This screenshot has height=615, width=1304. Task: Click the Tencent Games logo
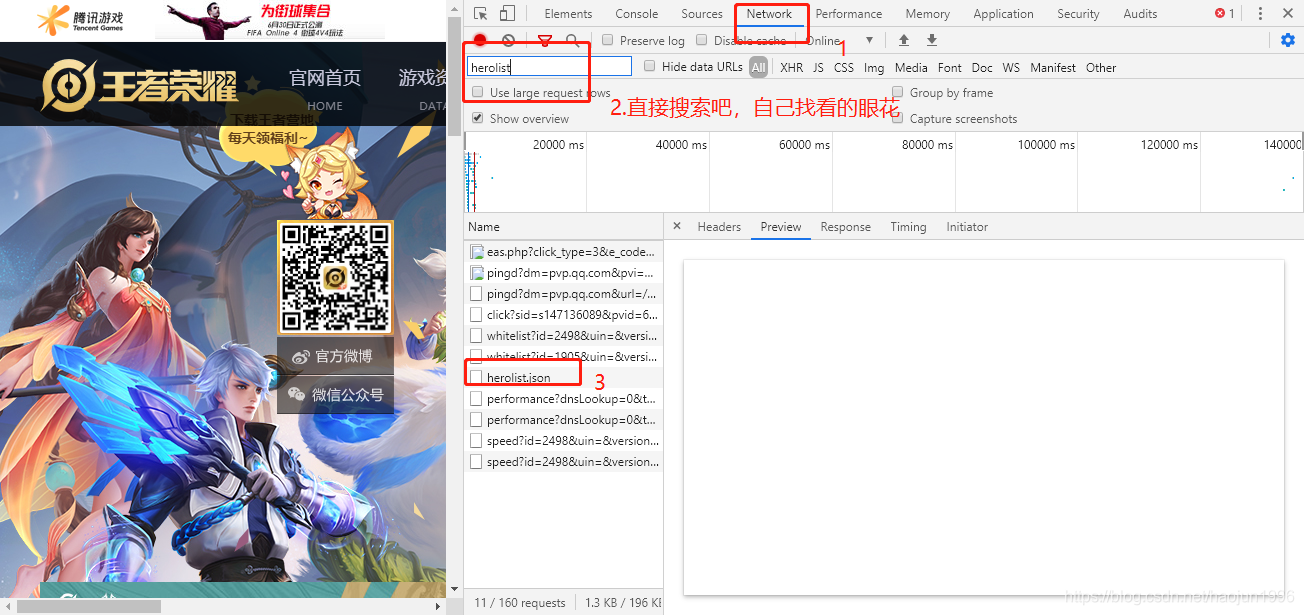pyautogui.click(x=80, y=20)
